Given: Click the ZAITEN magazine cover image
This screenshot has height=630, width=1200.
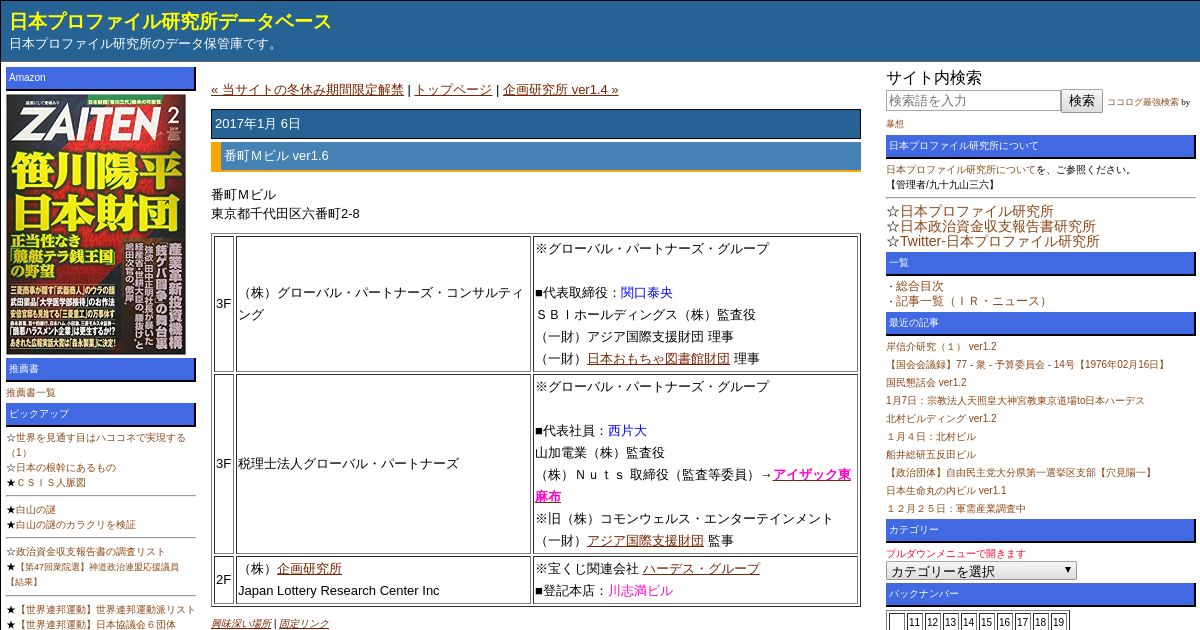Looking at the screenshot, I should click(x=96, y=224).
